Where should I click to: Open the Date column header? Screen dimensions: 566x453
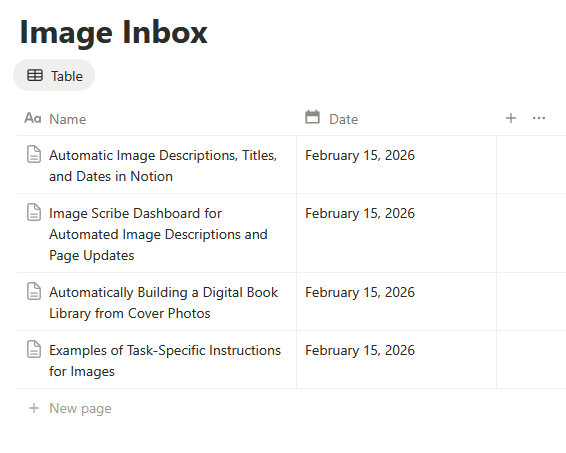coord(396,119)
